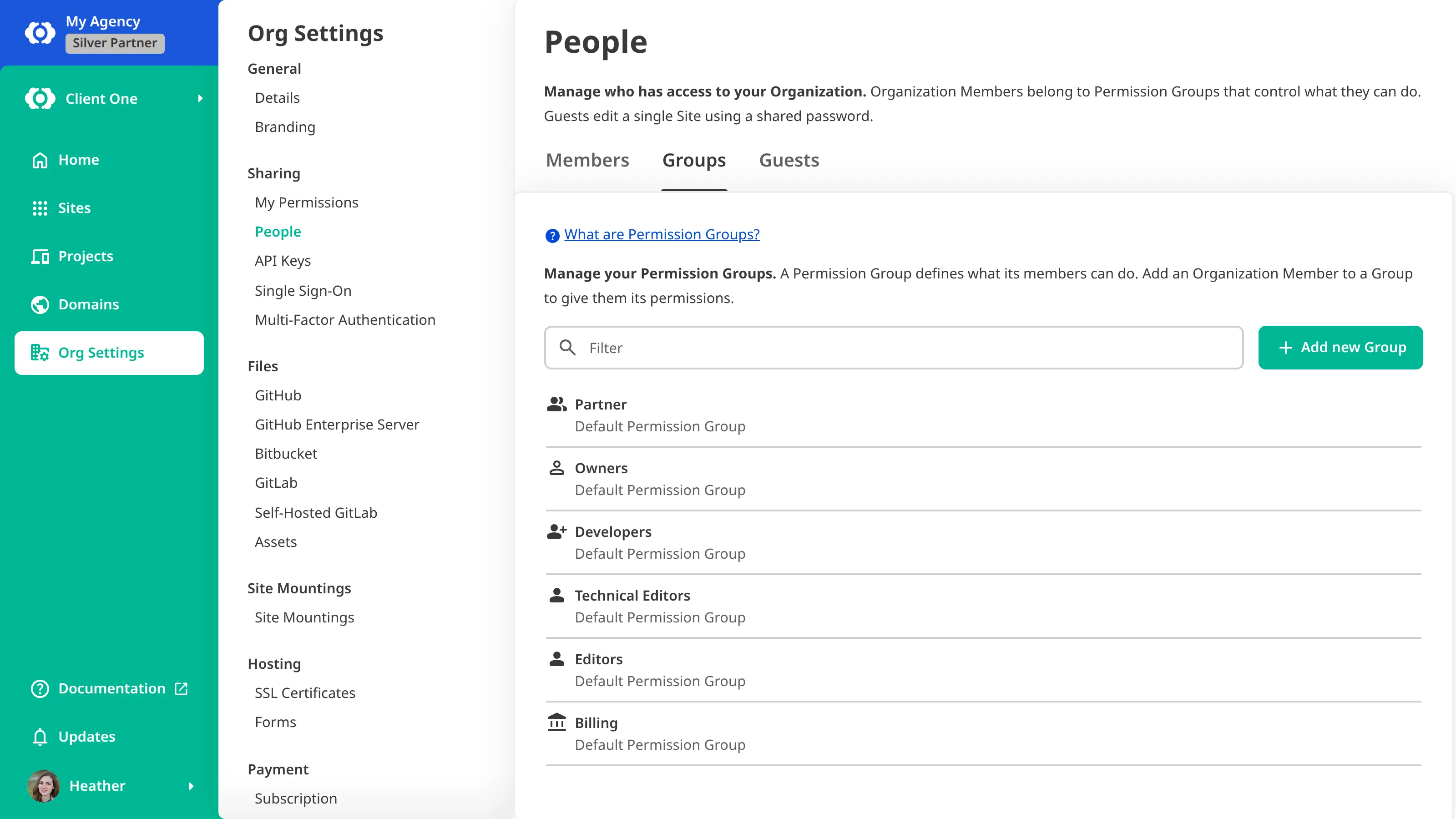This screenshot has height=819, width=1456.
Task: Open Self-Hosted GitLab settings
Action: pyautogui.click(x=315, y=513)
